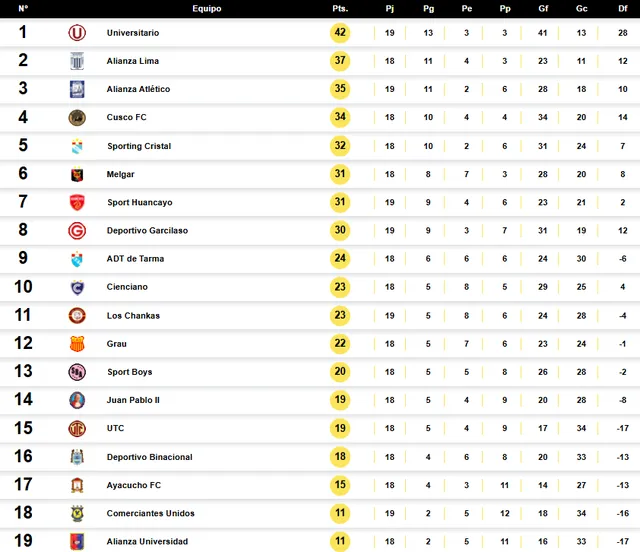This screenshot has height=552, width=640.
Task: Open the Comerciantes Unidos team name
Action: pyautogui.click(x=151, y=513)
